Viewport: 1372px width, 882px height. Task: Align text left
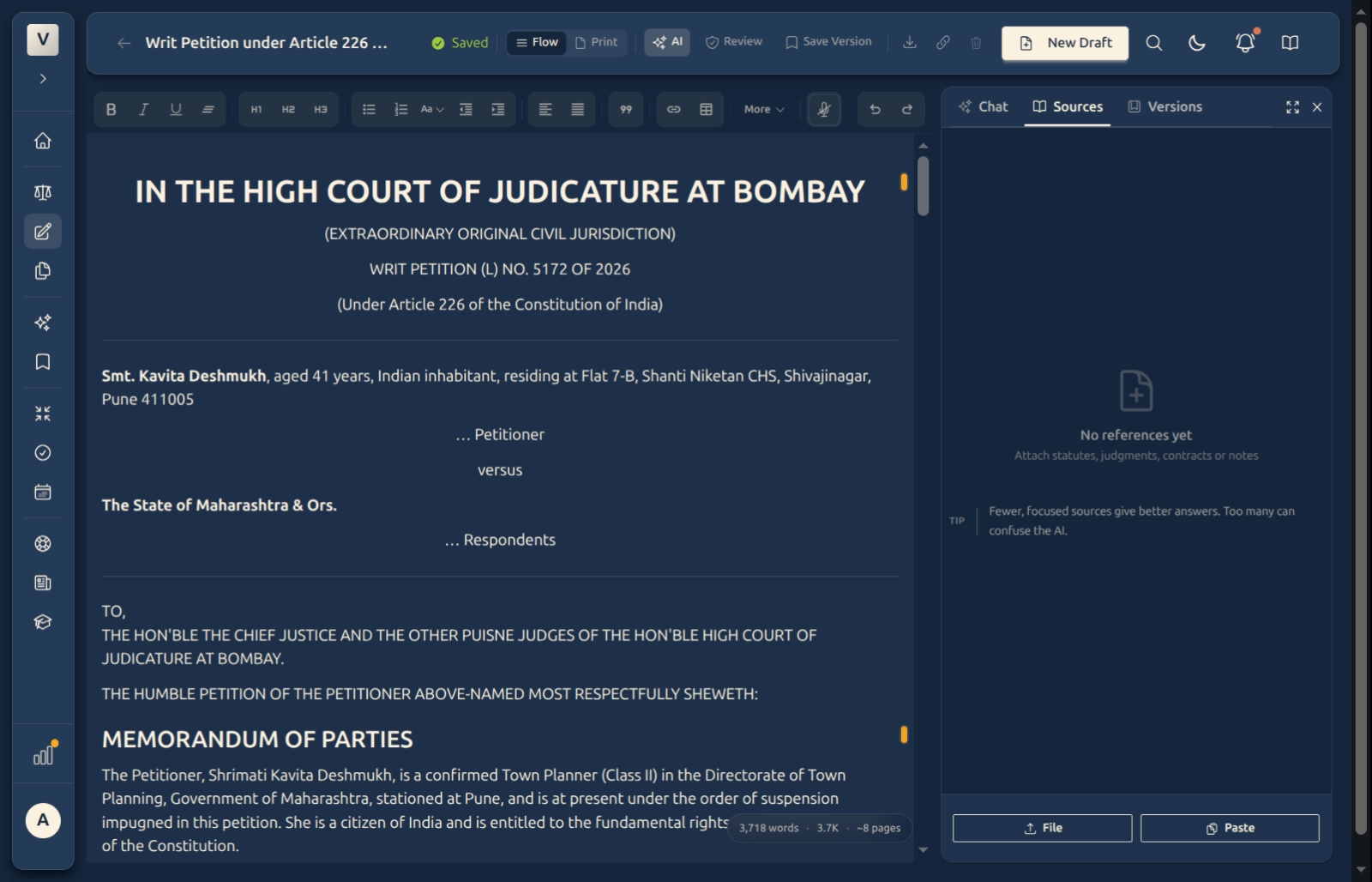click(x=545, y=109)
